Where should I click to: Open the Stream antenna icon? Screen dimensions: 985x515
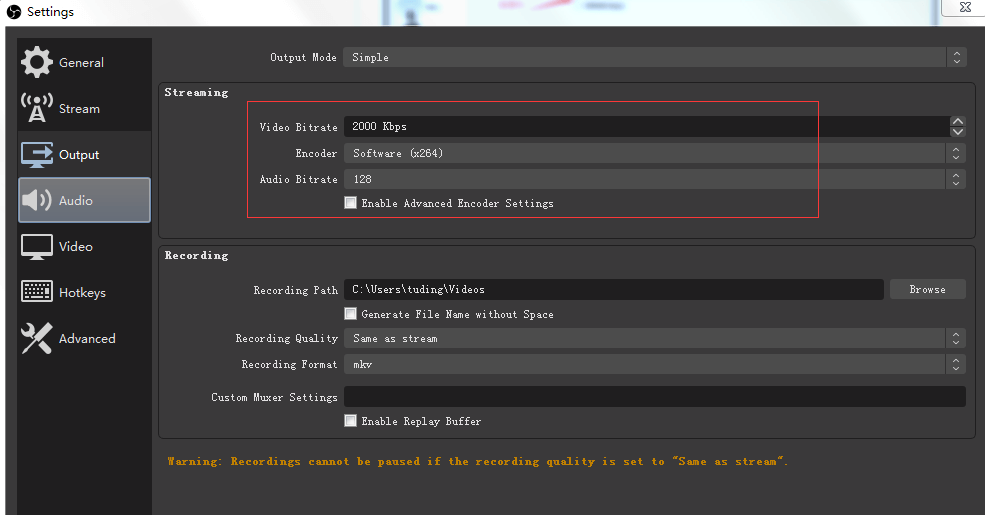(37, 108)
